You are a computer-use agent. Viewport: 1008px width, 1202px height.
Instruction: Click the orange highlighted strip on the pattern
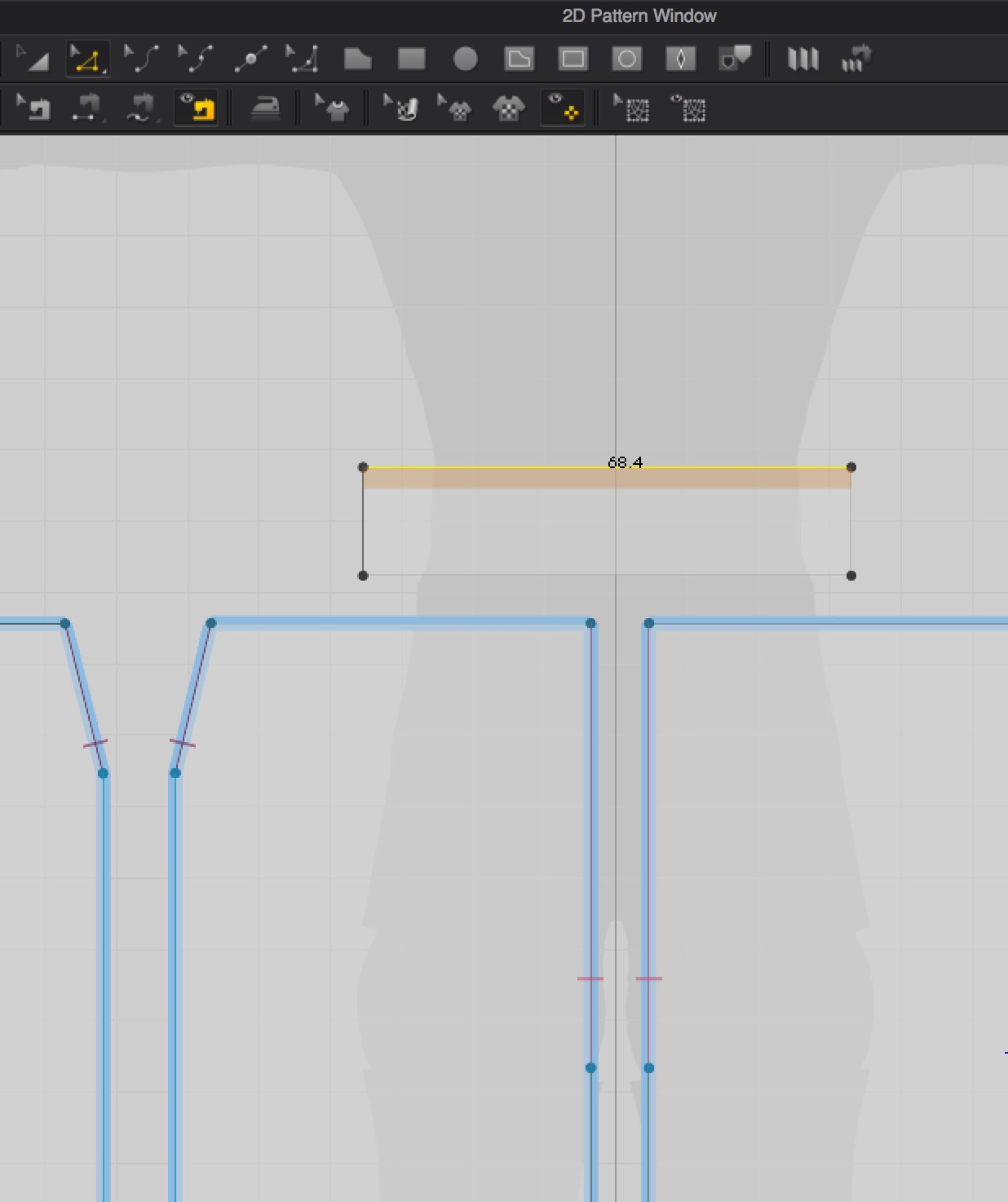point(607,478)
